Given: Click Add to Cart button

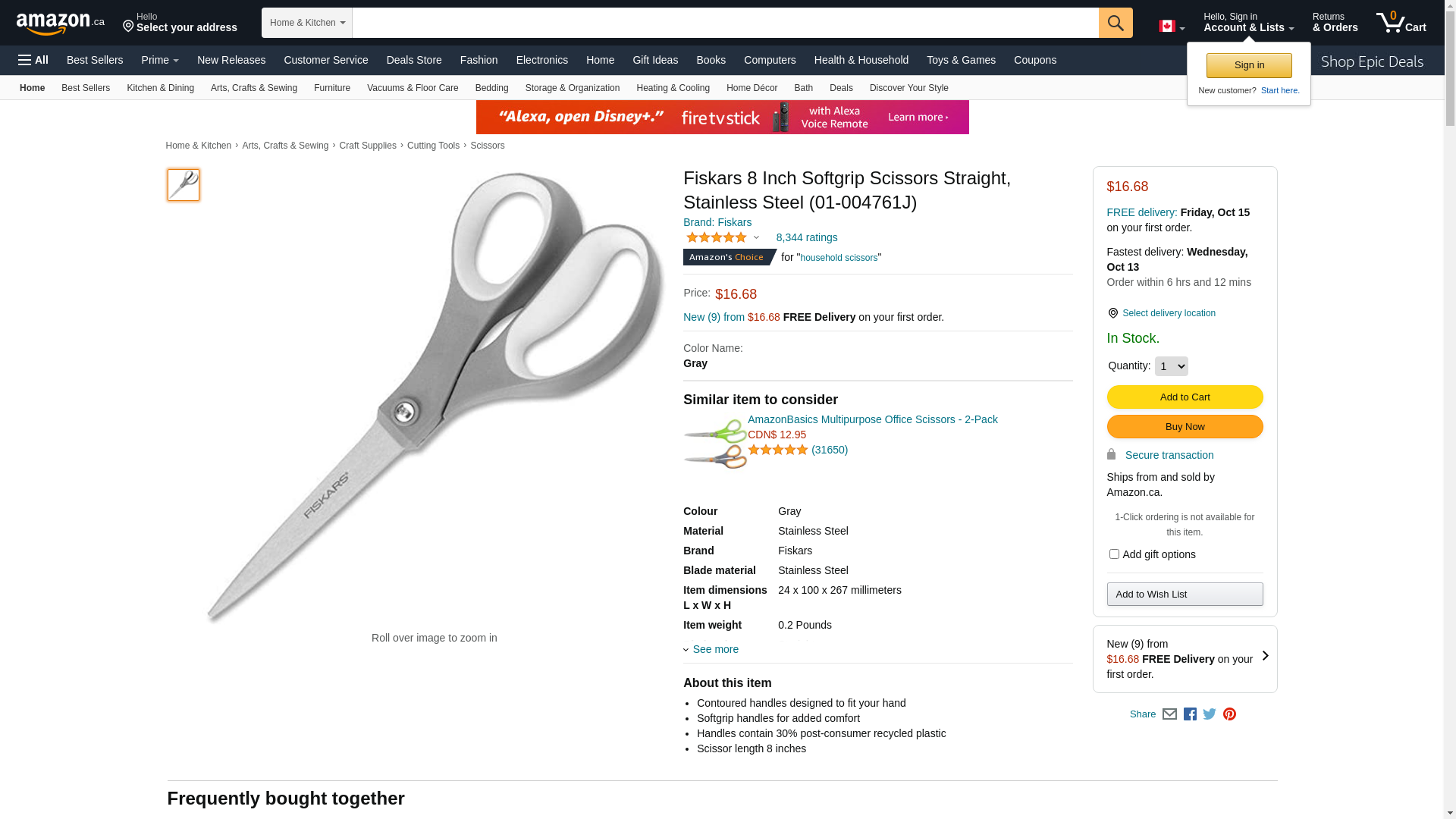Looking at the screenshot, I should pyautogui.click(x=1185, y=397).
